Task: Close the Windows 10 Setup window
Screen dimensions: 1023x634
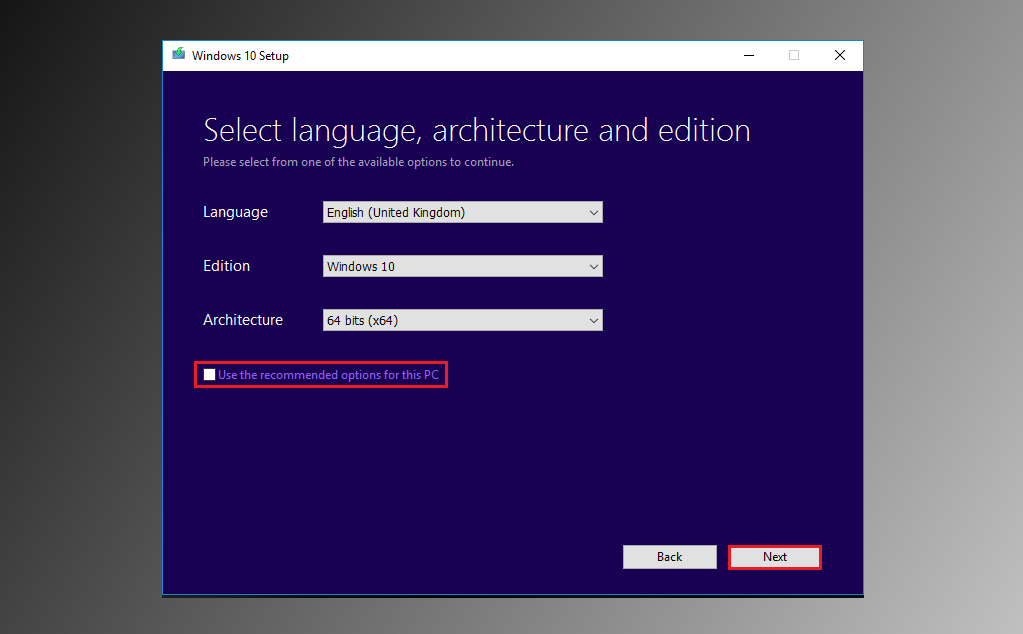Action: pyautogui.click(x=840, y=55)
